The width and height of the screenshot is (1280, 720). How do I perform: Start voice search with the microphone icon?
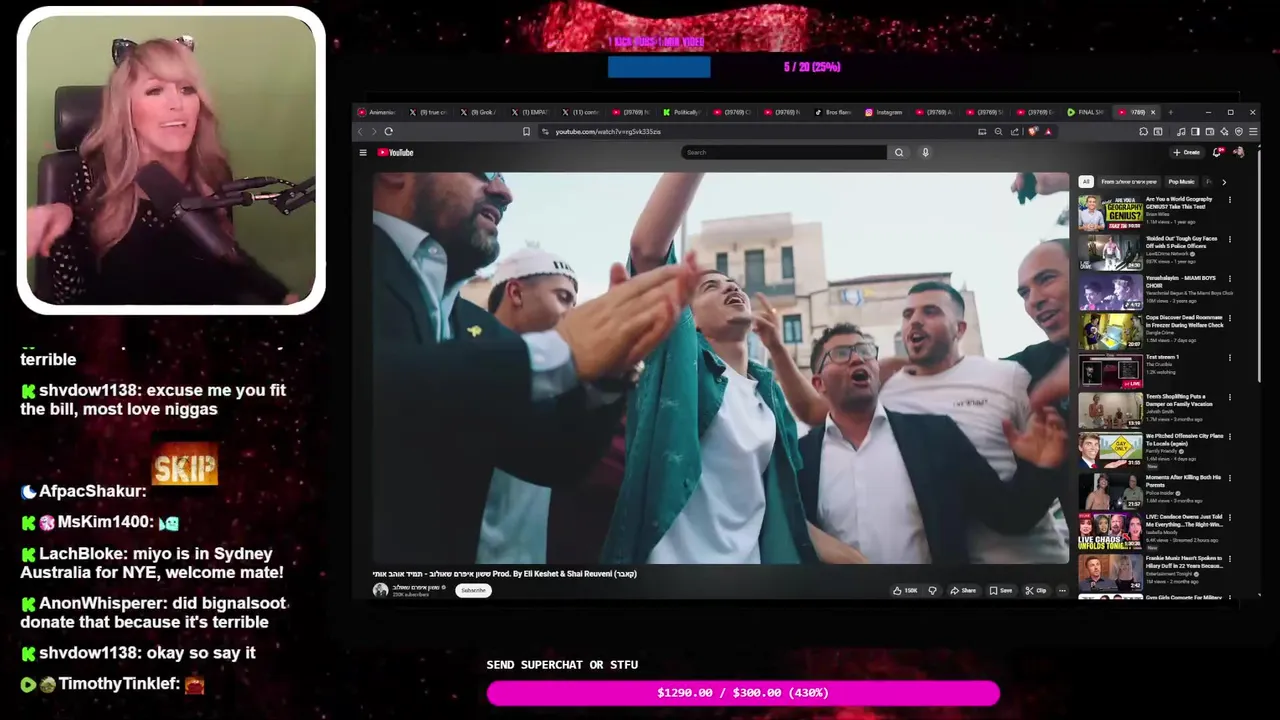point(925,152)
